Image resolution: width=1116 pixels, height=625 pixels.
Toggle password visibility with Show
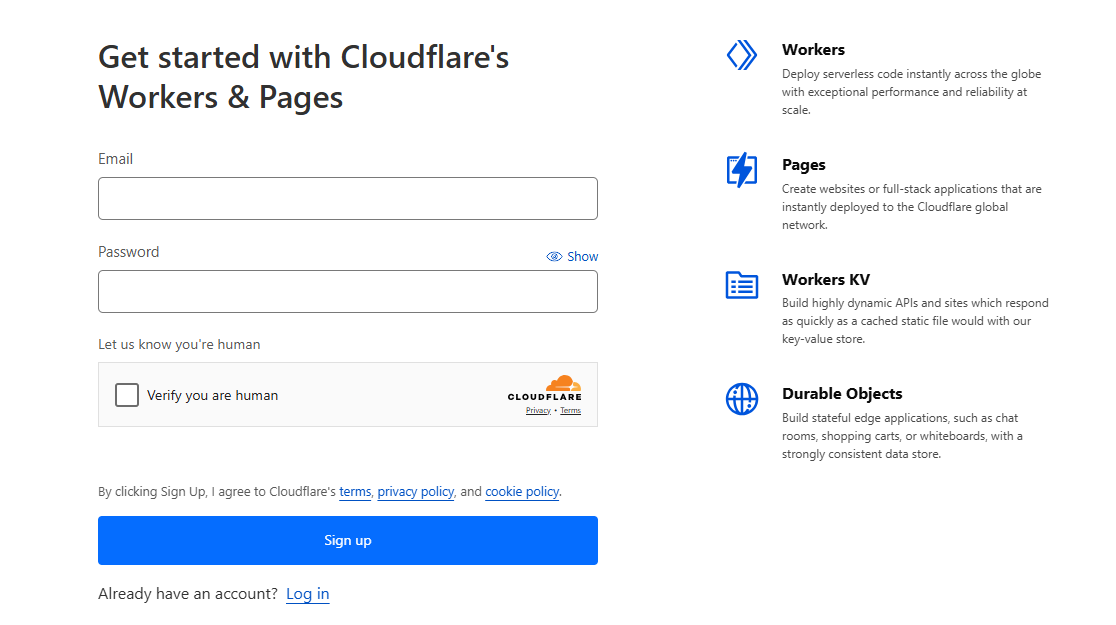click(x=572, y=256)
